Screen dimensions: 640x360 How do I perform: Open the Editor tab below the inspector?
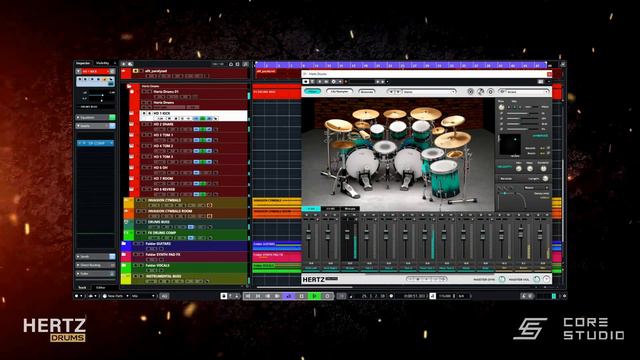100,287
